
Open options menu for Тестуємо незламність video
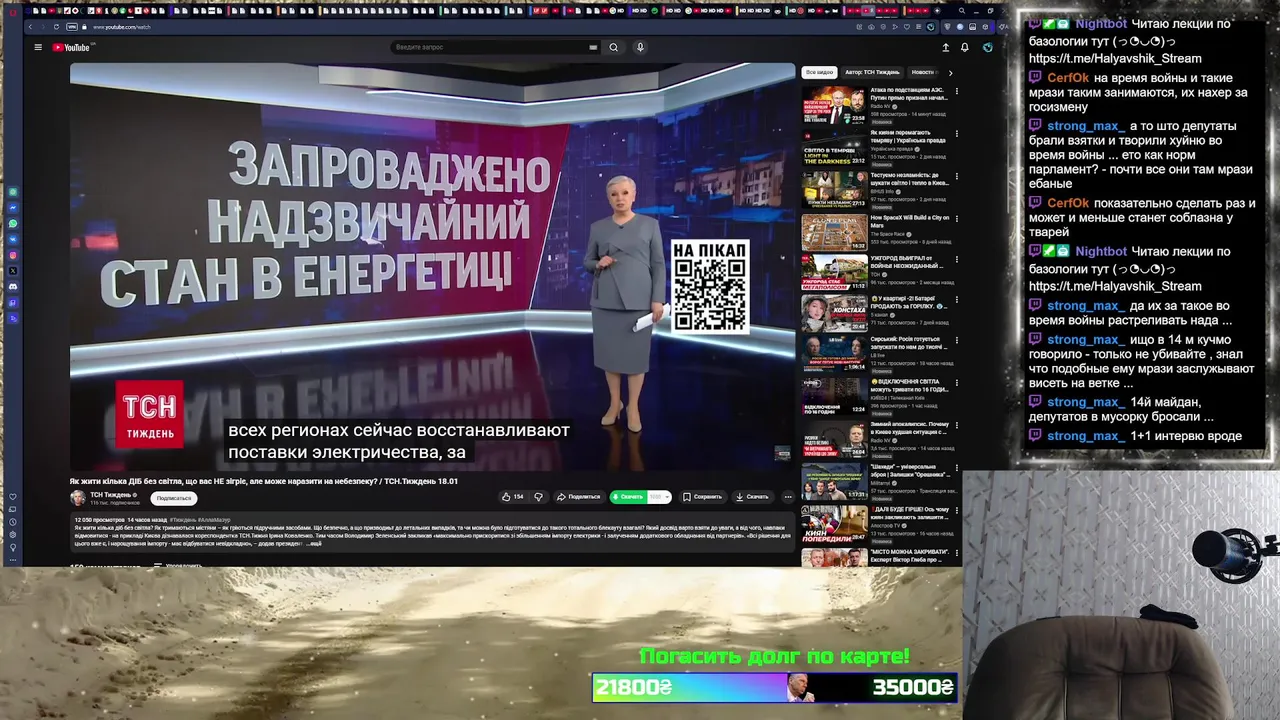pyautogui.click(x=956, y=176)
